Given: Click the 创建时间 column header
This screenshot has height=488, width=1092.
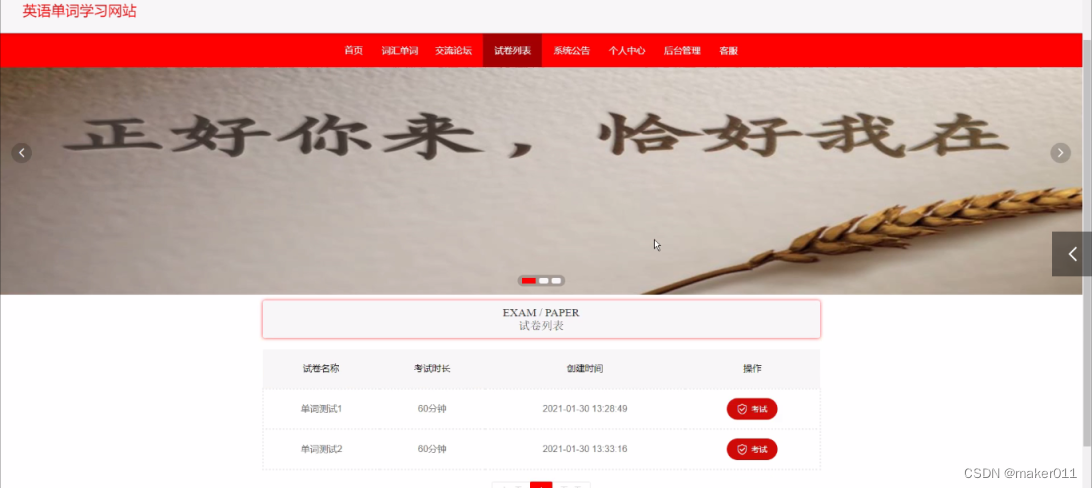Looking at the screenshot, I should tap(584, 368).
